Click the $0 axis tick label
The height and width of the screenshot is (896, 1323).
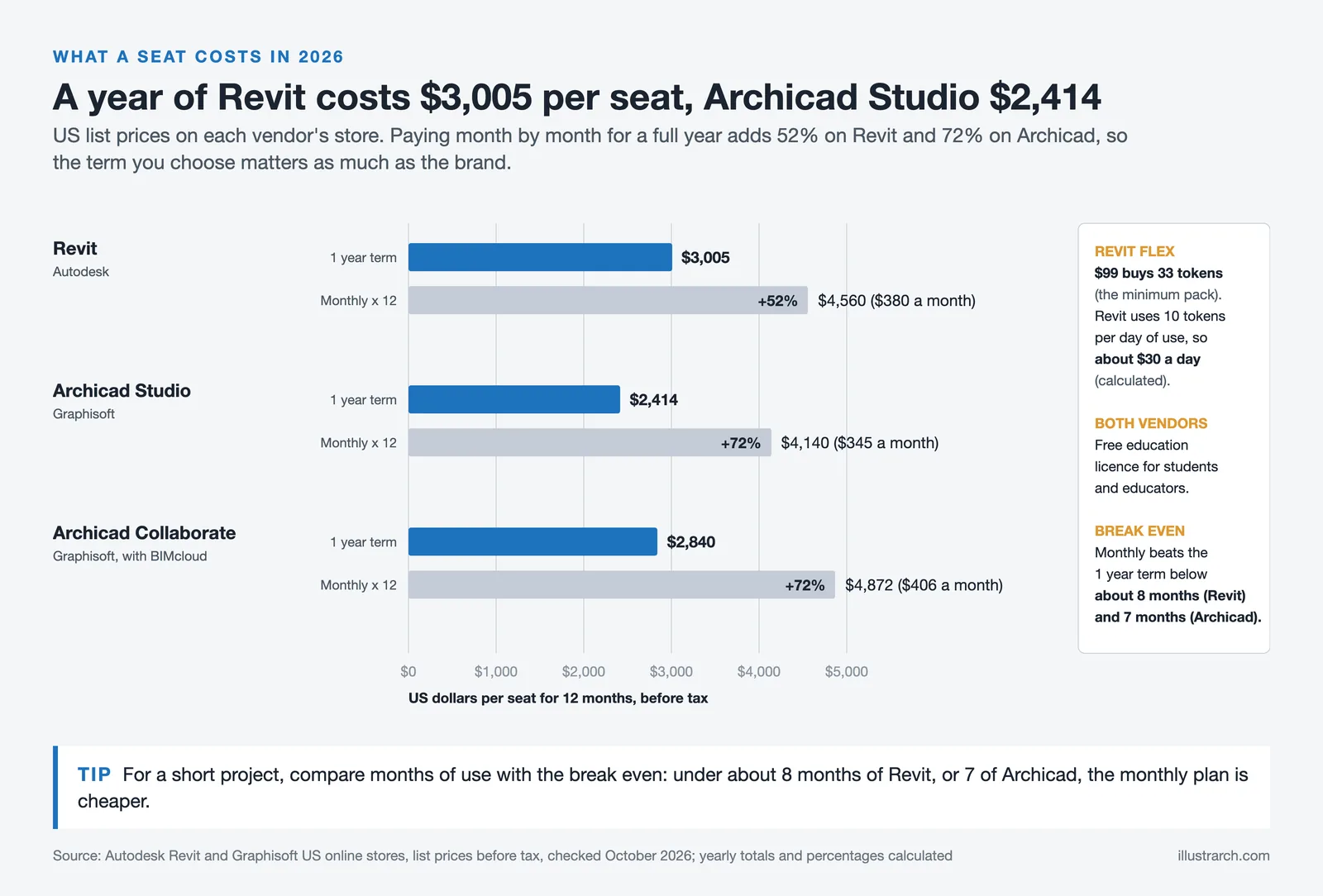[408, 671]
